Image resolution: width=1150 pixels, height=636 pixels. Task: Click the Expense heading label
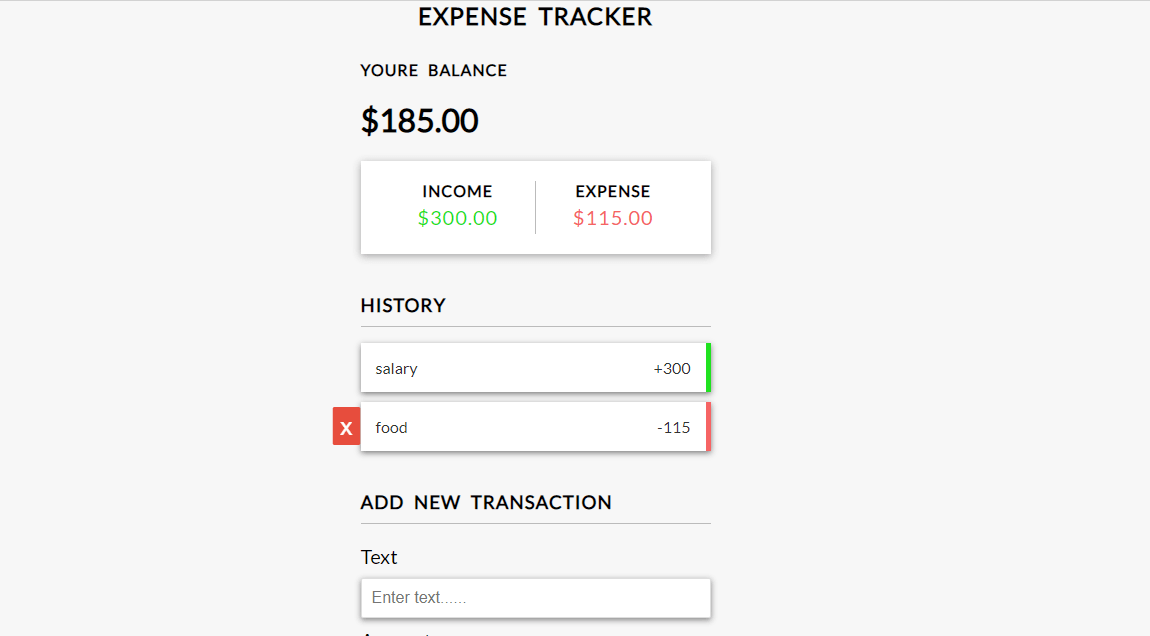click(x=613, y=191)
